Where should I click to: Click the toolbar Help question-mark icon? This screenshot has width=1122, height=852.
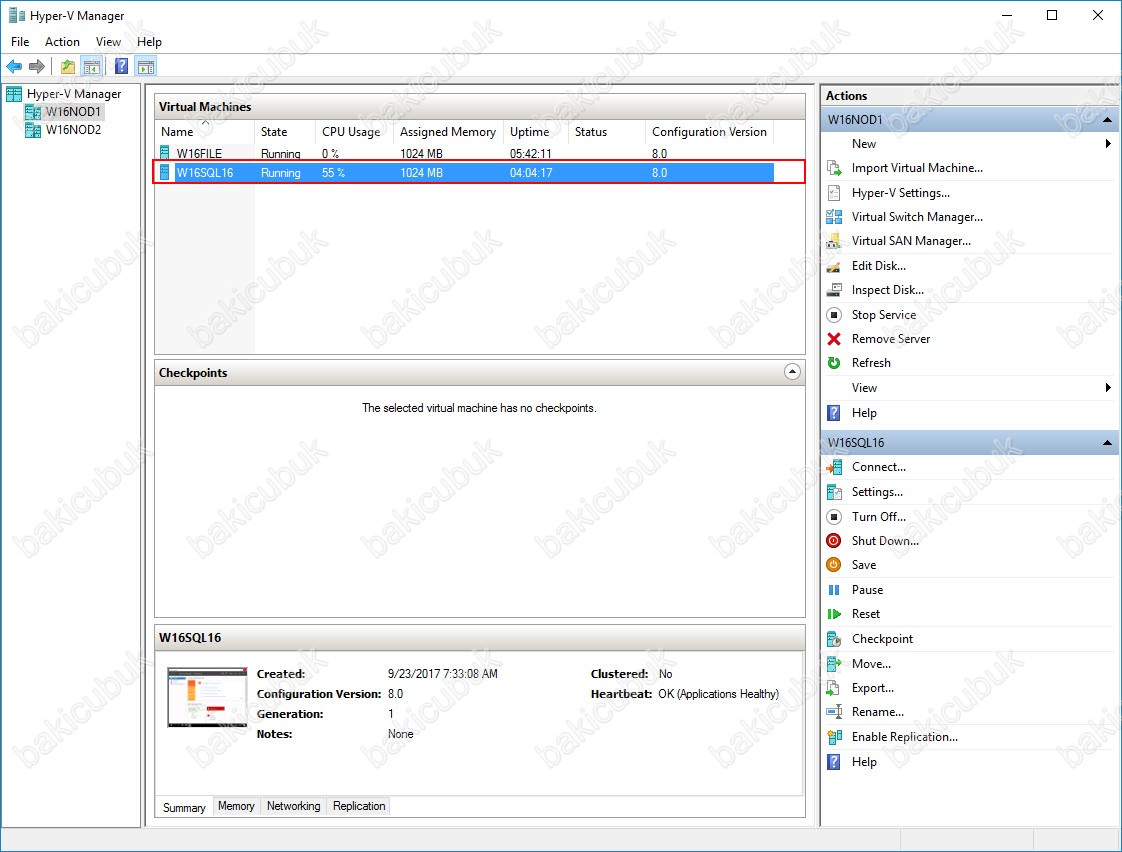(122, 67)
